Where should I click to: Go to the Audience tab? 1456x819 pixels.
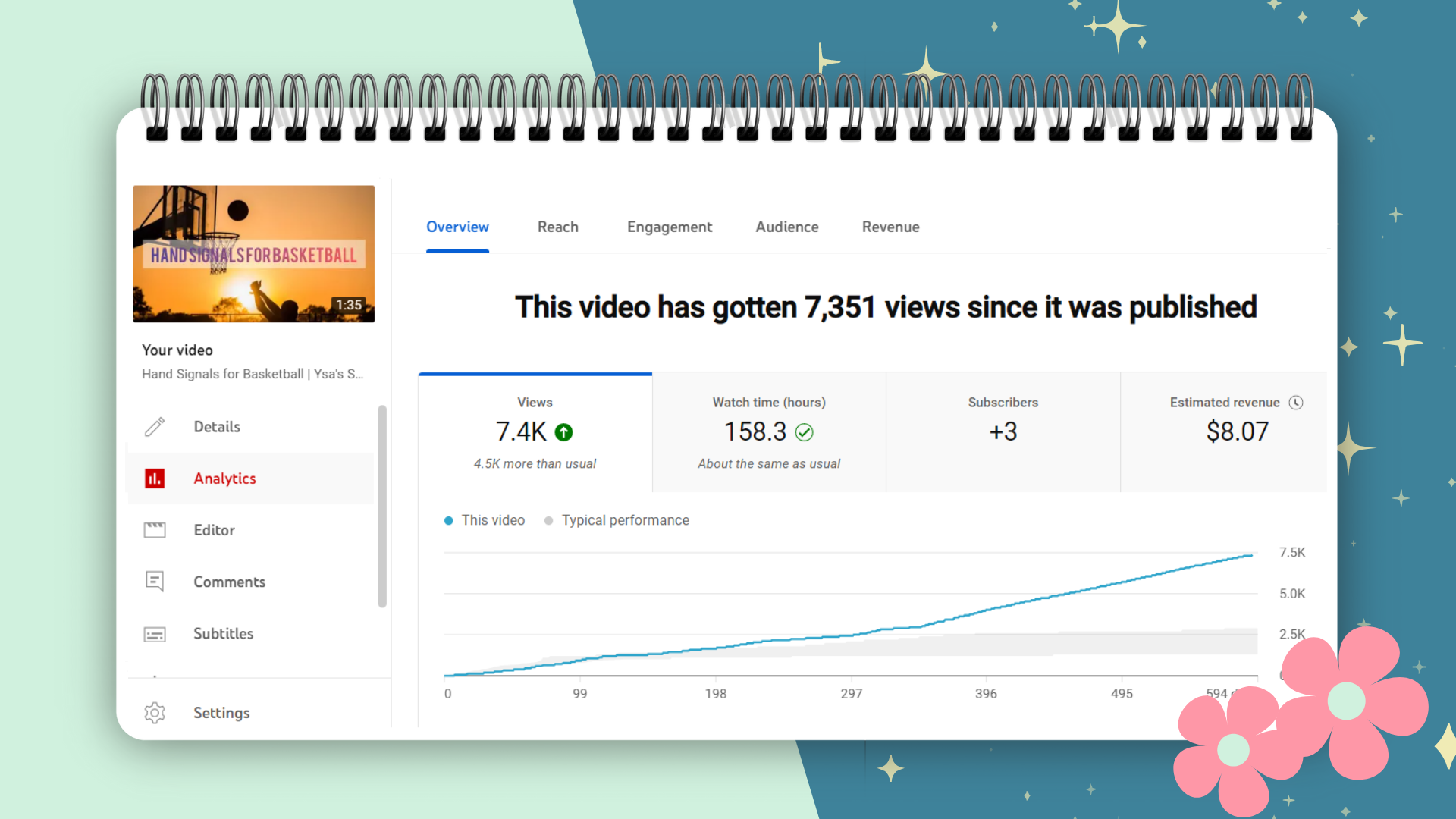[x=786, y=227]
